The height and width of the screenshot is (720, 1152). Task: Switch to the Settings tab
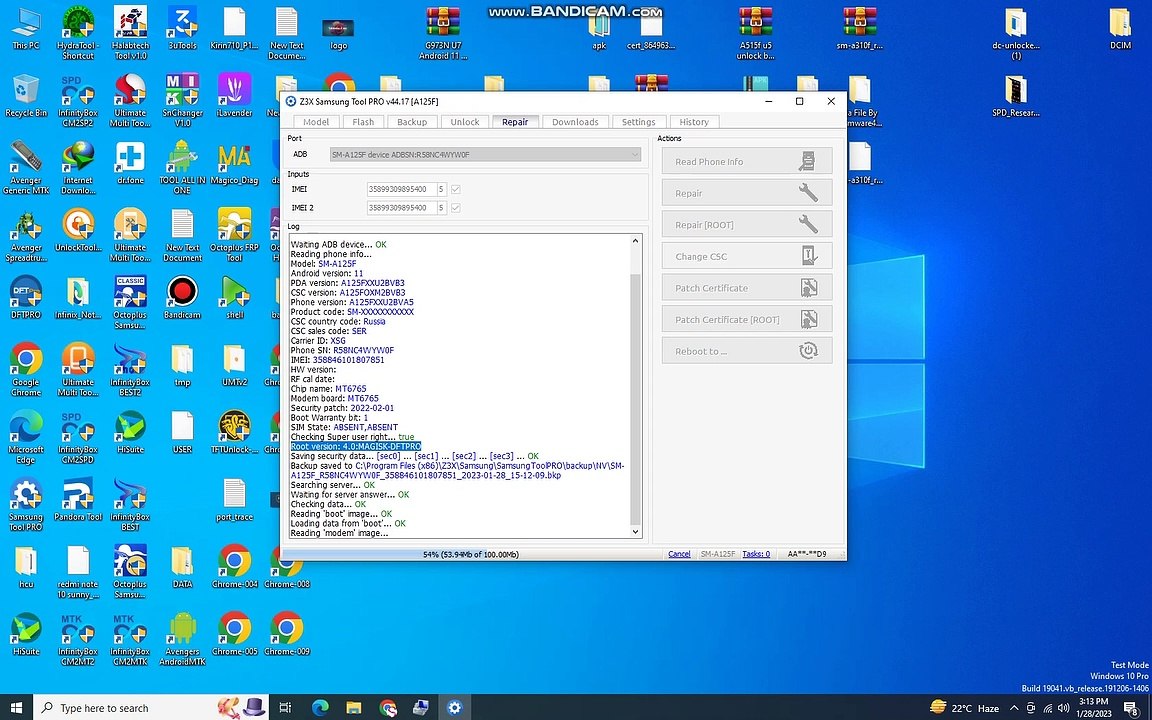coord(638,122)
